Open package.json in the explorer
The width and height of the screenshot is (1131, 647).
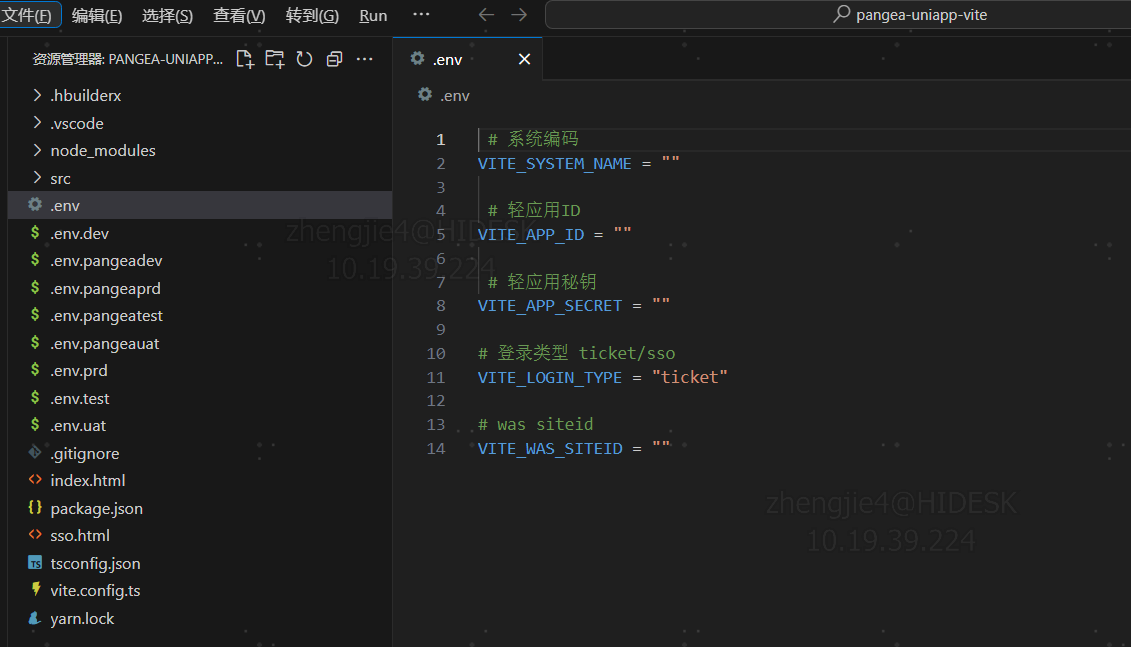(200, 509)
